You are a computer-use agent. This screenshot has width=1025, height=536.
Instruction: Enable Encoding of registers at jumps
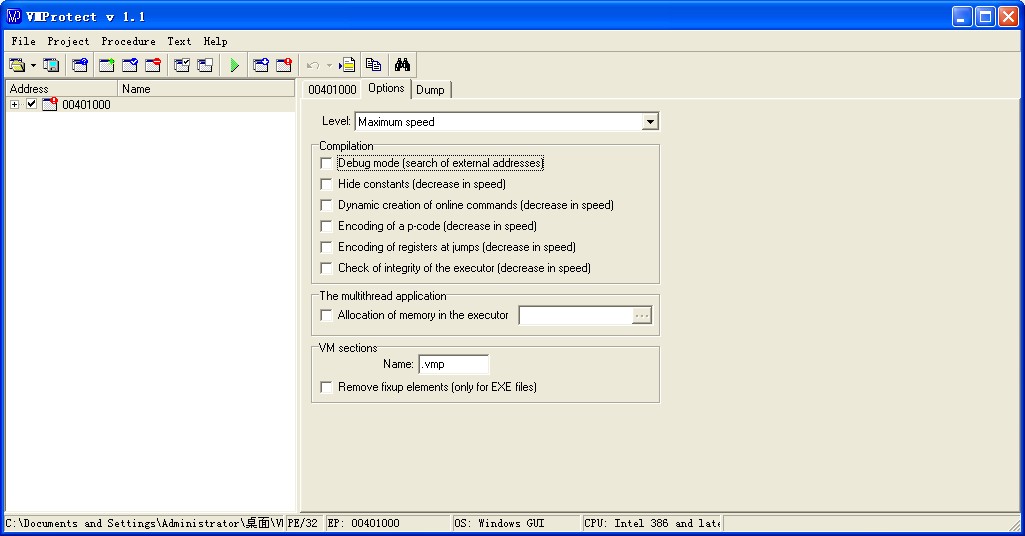[x=326, y=246]
